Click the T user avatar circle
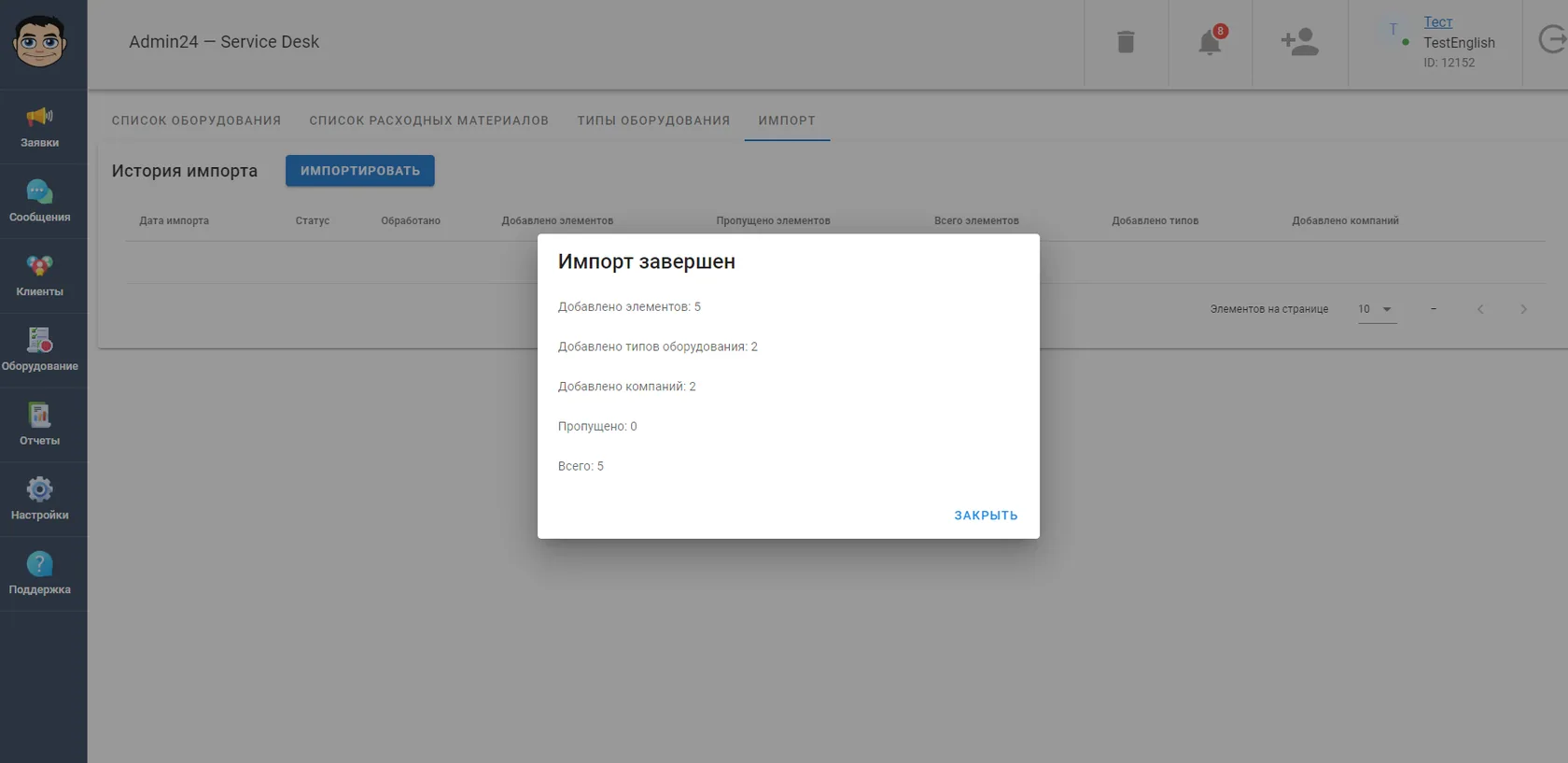 (x=1393, y=30)
